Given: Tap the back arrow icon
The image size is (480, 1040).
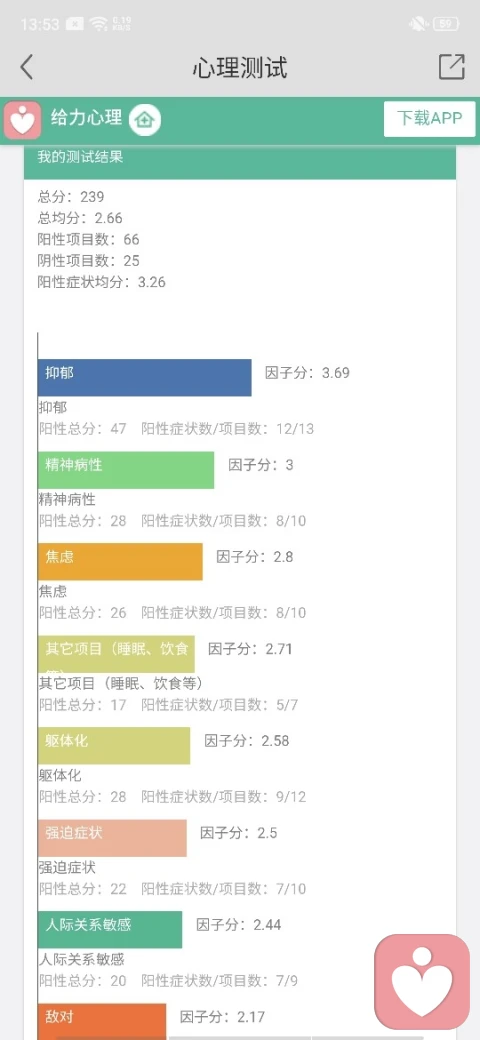Looking at the screenshot, I should tap(27, 67).
